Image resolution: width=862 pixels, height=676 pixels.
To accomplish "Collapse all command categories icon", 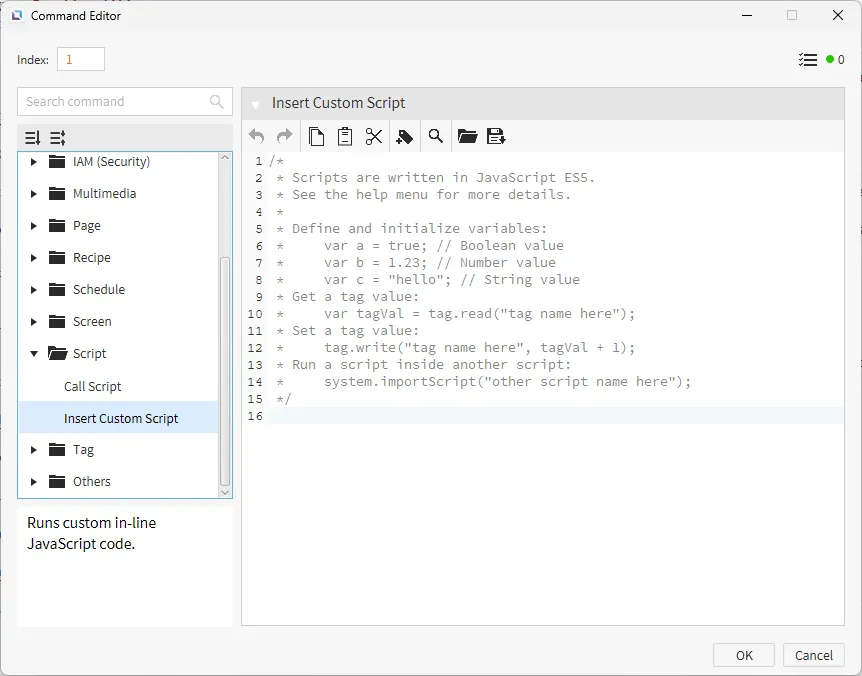I will (58, 138).
